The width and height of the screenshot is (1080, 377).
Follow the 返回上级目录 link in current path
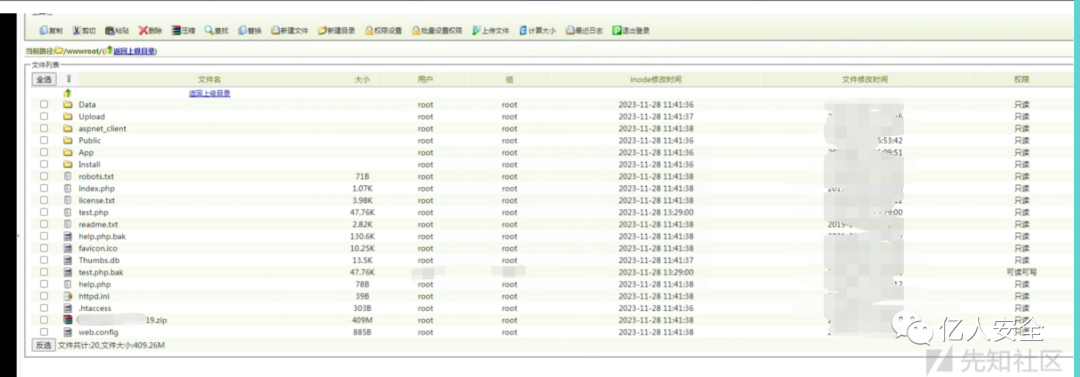[x=134, y=51]
